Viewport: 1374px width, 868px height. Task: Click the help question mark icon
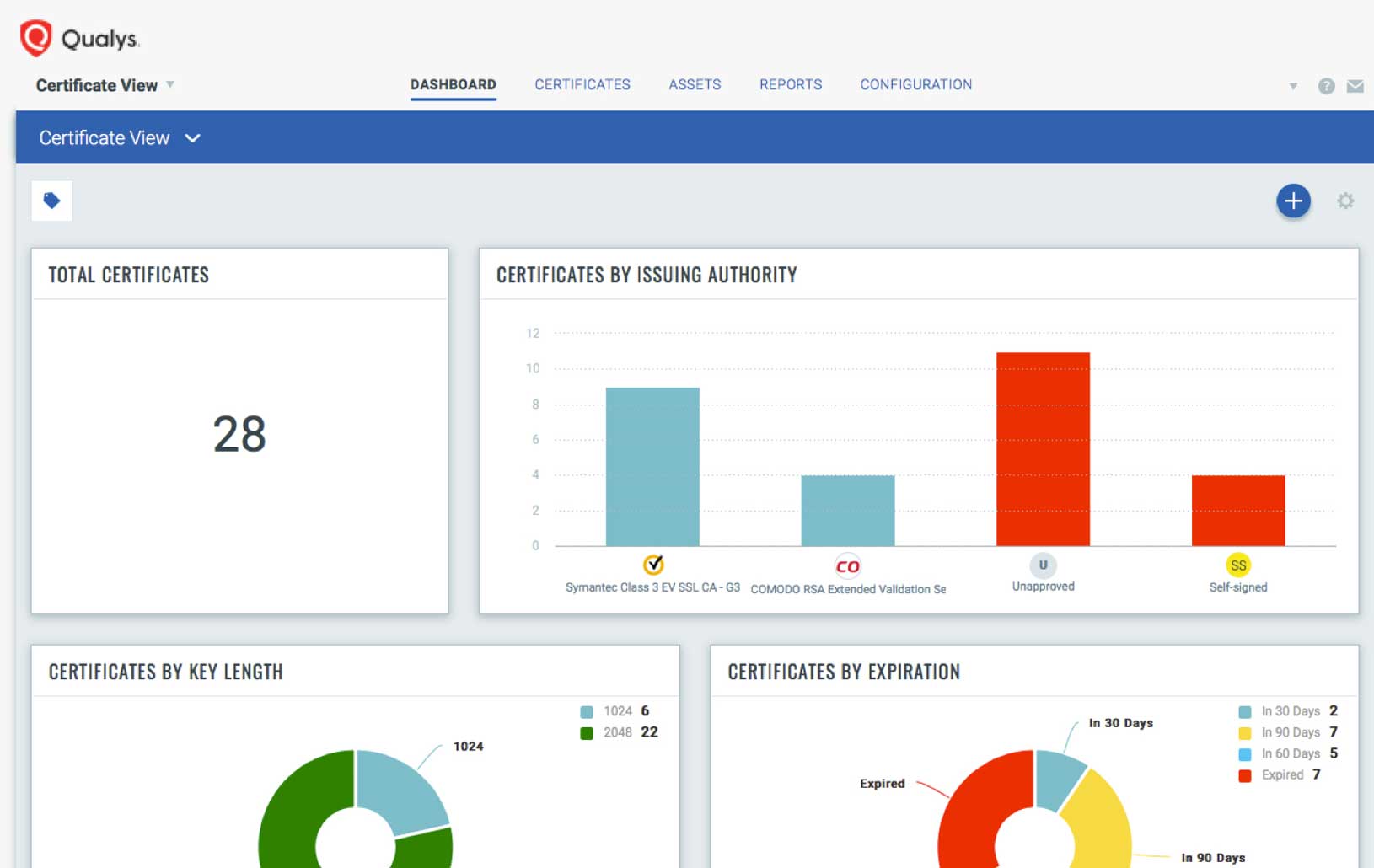click(1327, 85)
